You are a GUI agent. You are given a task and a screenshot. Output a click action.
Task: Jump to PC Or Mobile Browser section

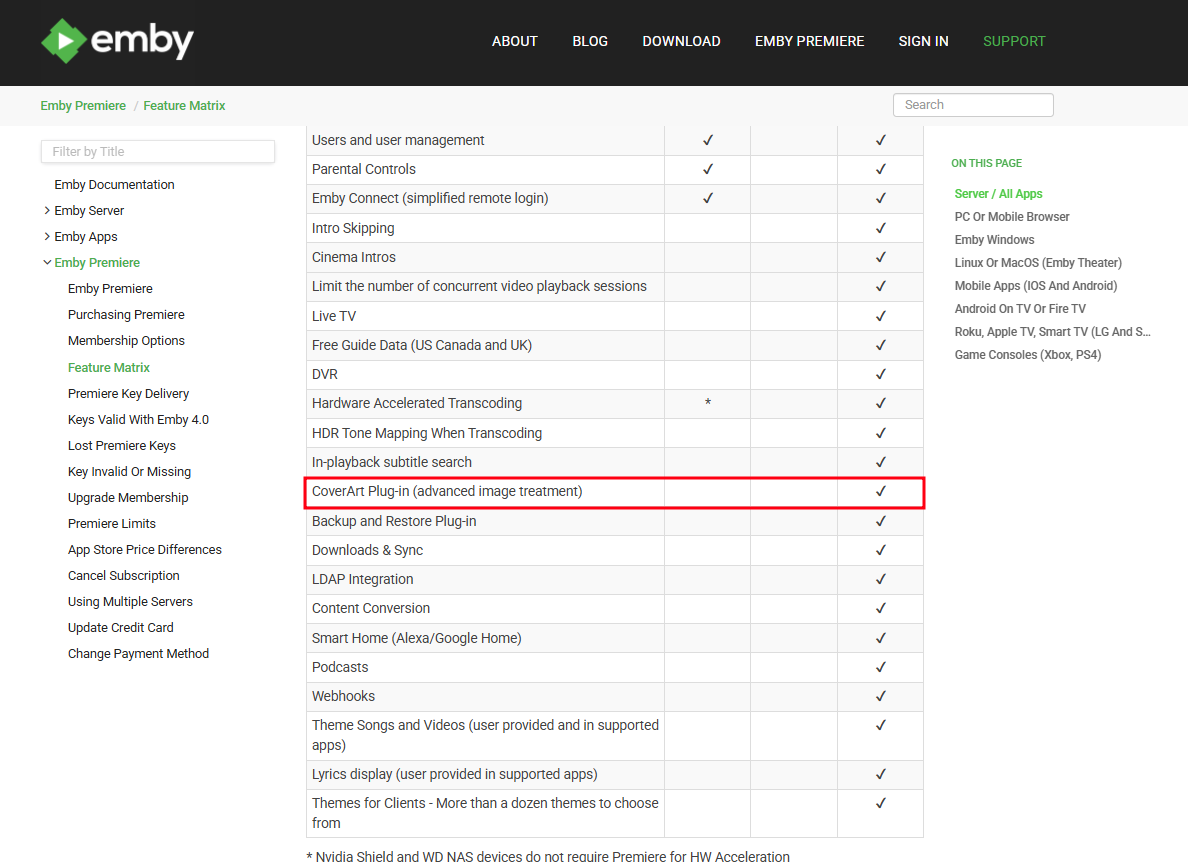[1011, 217]
